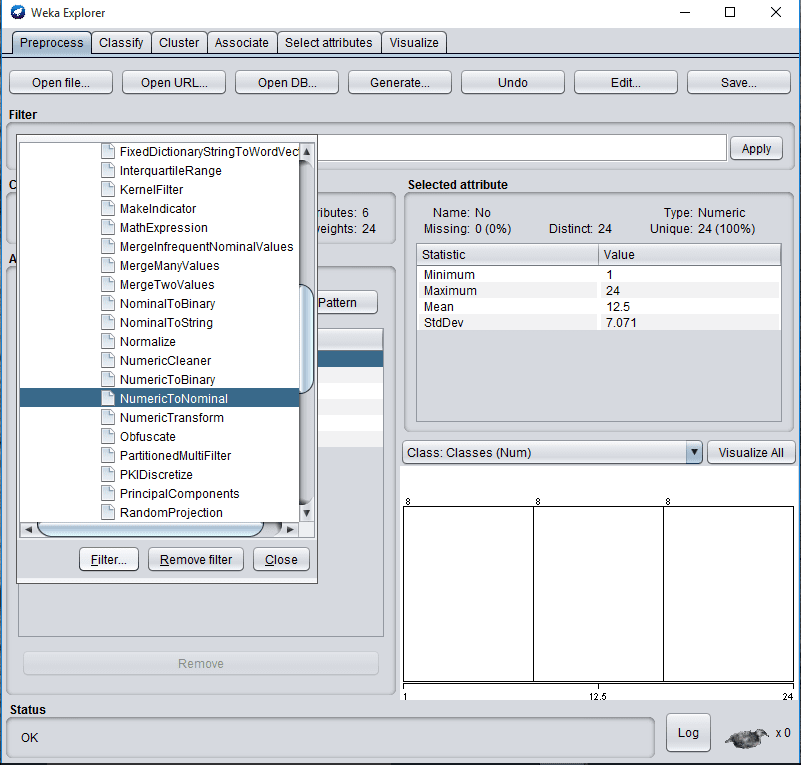The image size is (801, 765).
Task: Choose PrincipalComponents from the list
Action: click(179, 493)
